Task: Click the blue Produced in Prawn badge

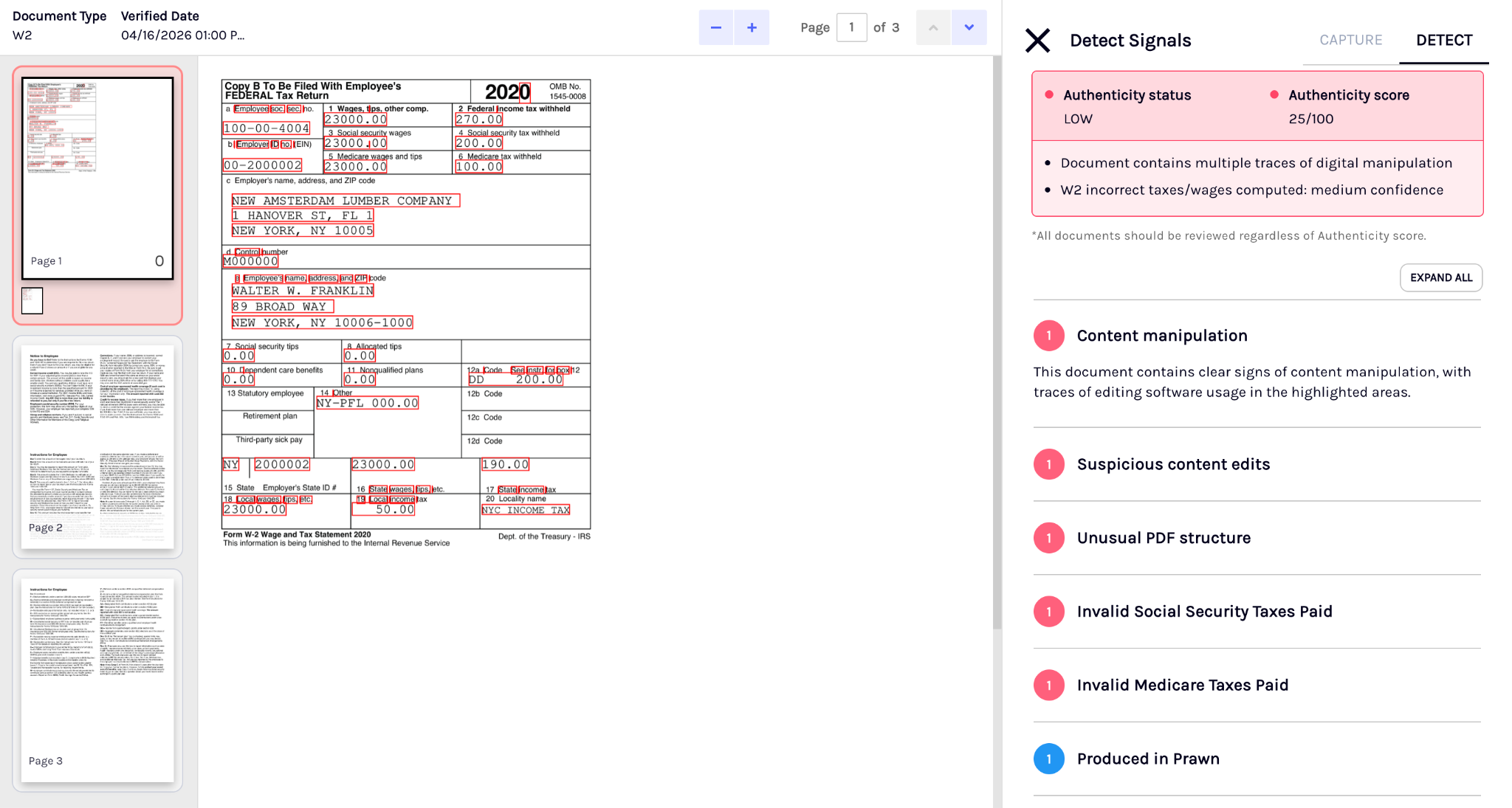Action: [x=1048, y=759]
